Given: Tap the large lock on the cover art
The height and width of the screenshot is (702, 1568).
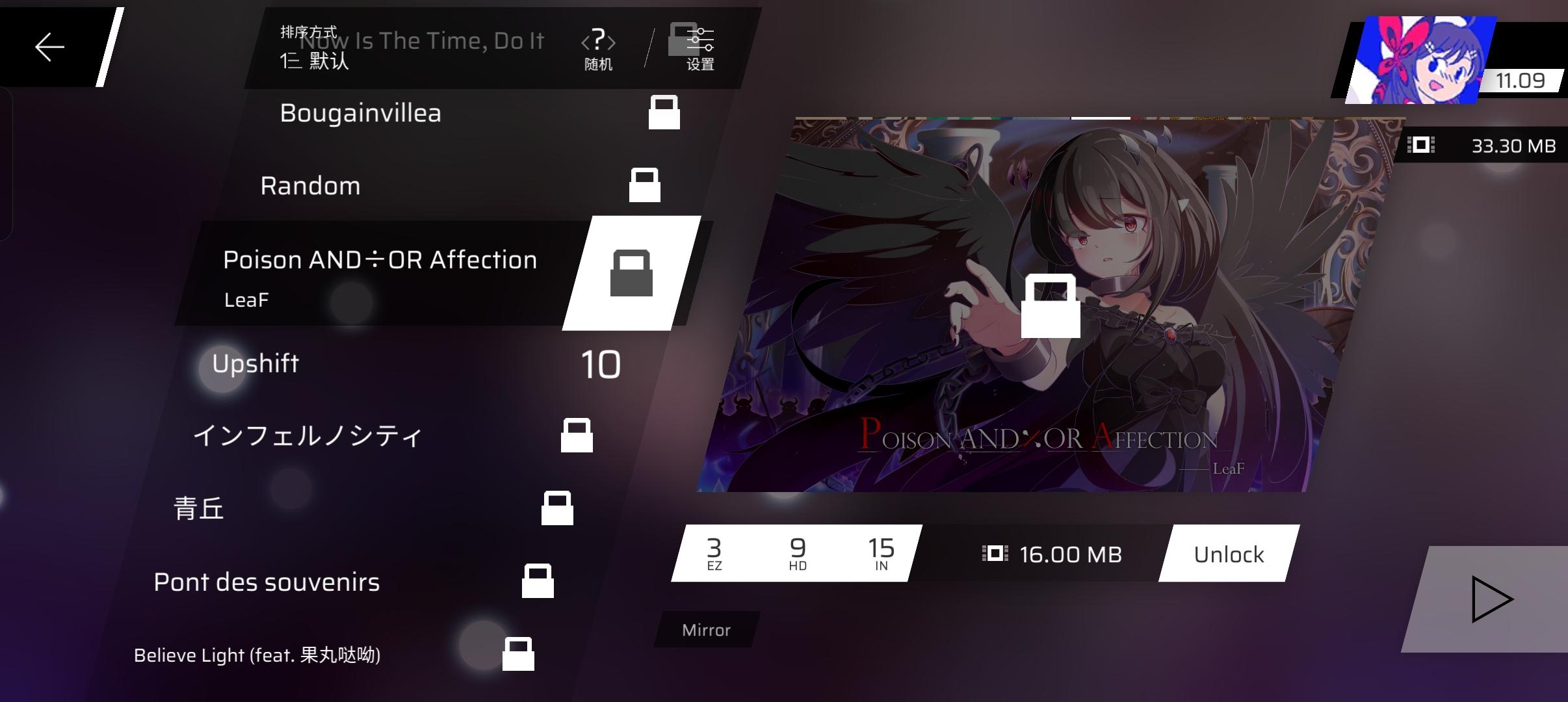Looking at the screenshot, I should tap(1051, 305).
